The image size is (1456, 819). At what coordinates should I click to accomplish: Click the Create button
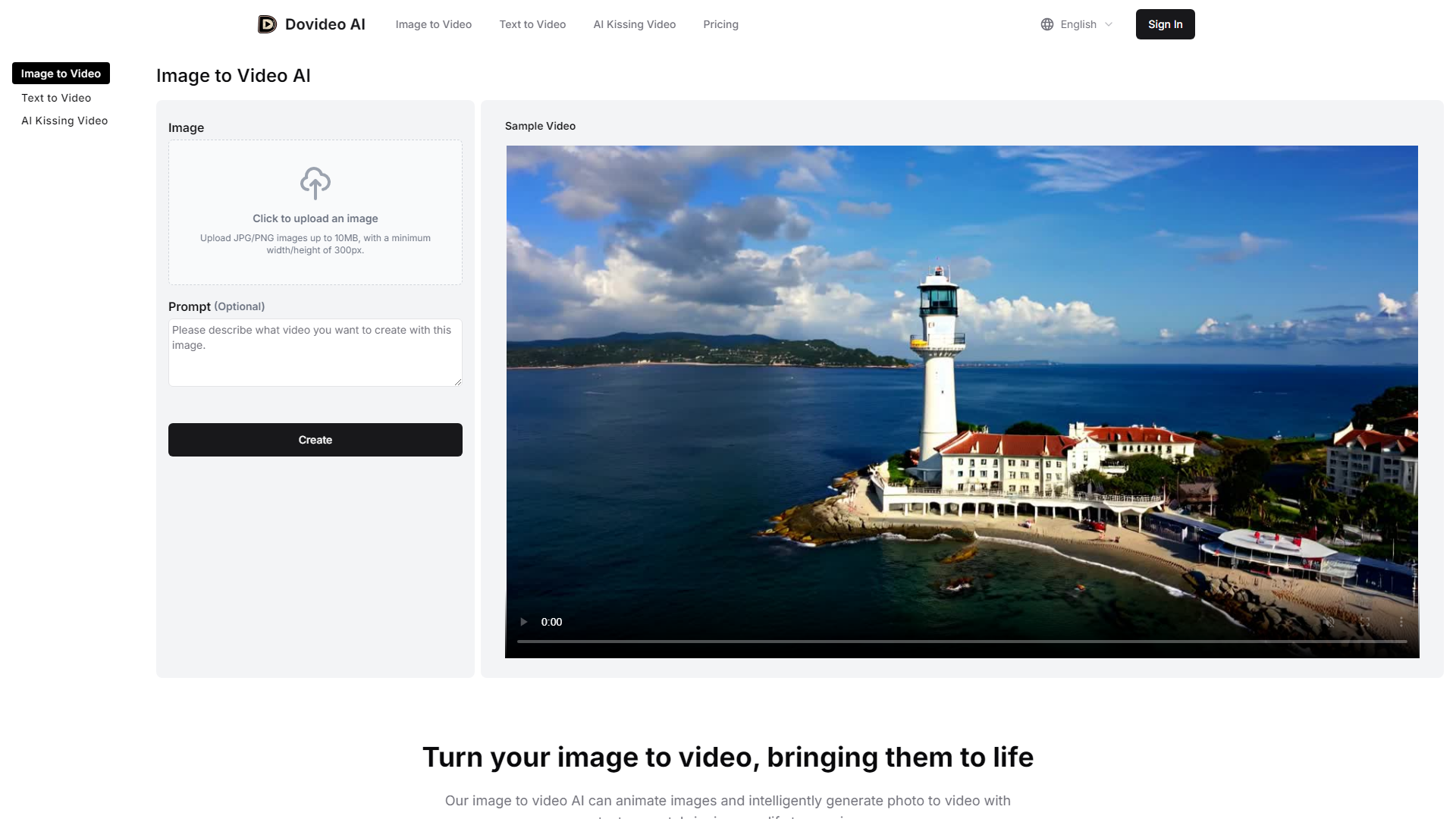(315, 439)
